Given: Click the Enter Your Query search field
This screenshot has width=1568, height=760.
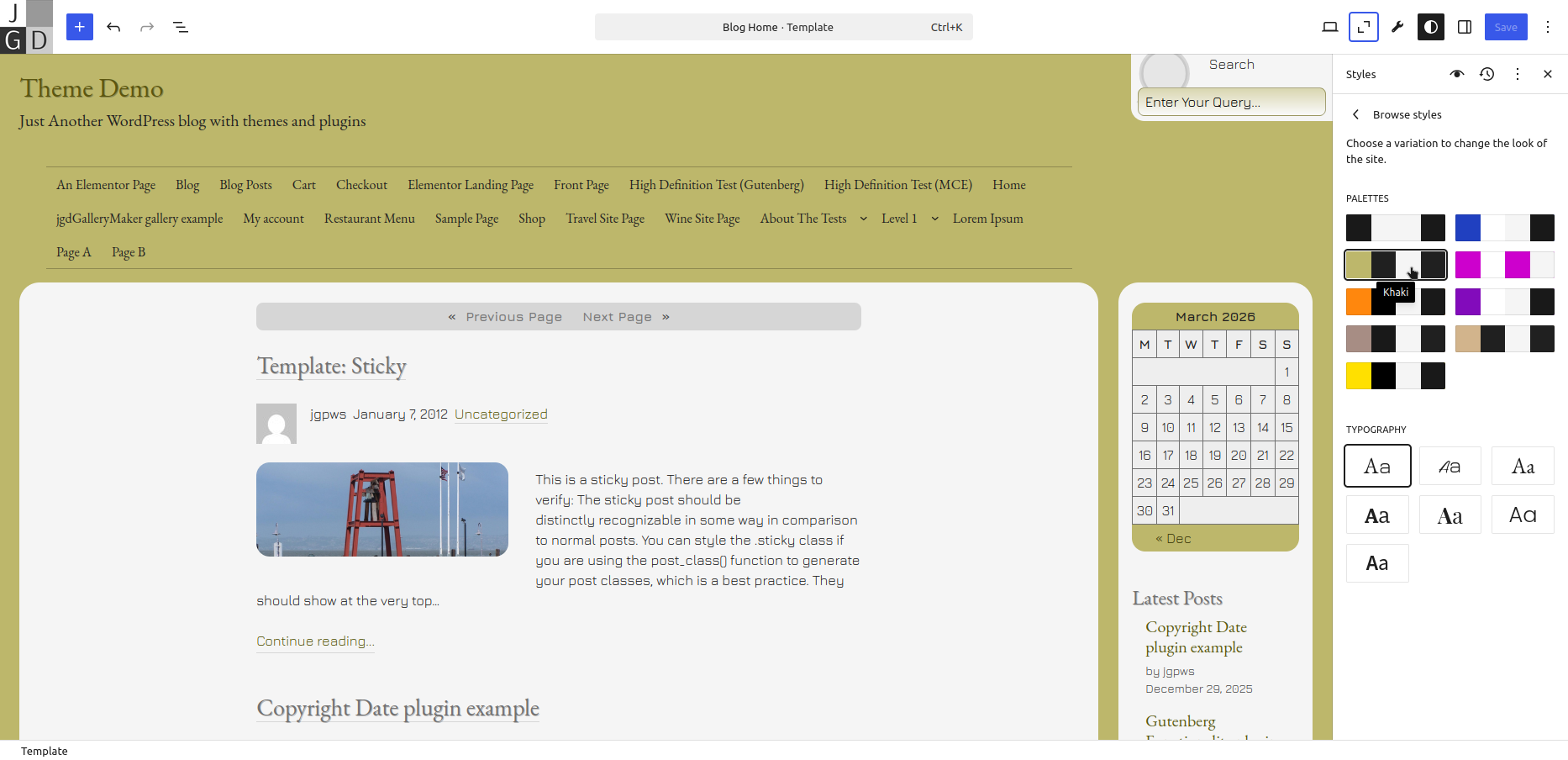Looking at the screenshot, I should click(x=1231, y=103).
